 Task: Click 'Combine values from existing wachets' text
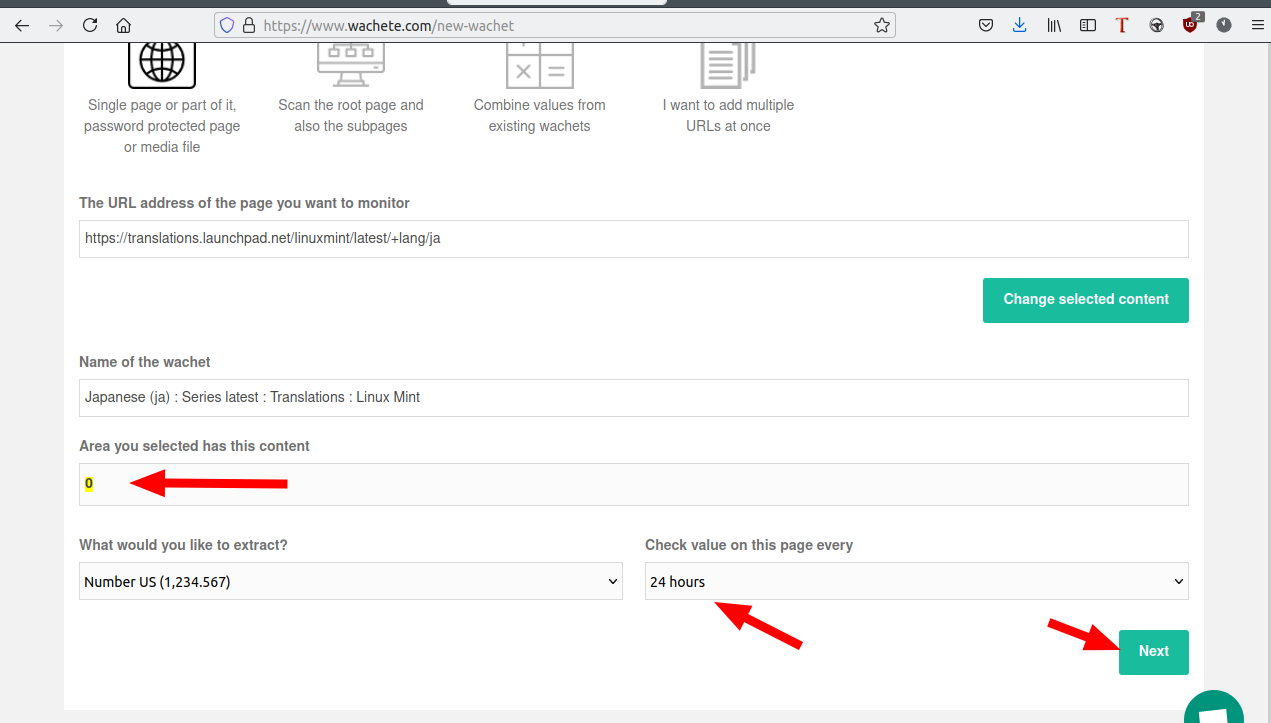pos(539,116)
